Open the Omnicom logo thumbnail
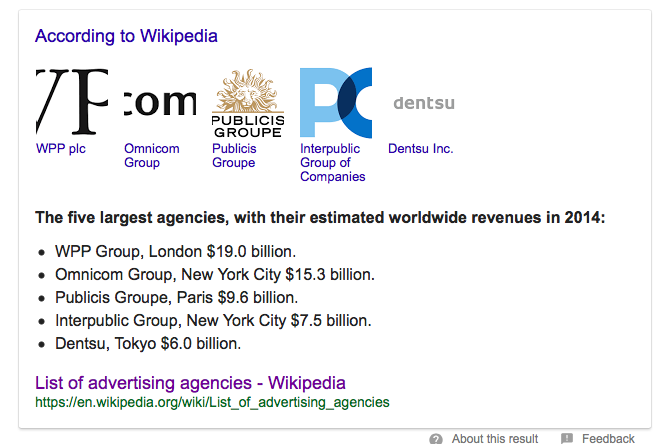 pyautogui.click(x=160, y=102)
